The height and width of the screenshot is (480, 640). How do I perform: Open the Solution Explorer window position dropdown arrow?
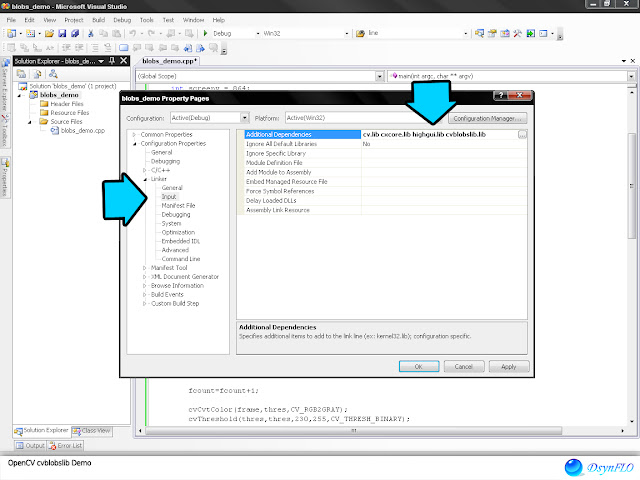pos(101,61)
